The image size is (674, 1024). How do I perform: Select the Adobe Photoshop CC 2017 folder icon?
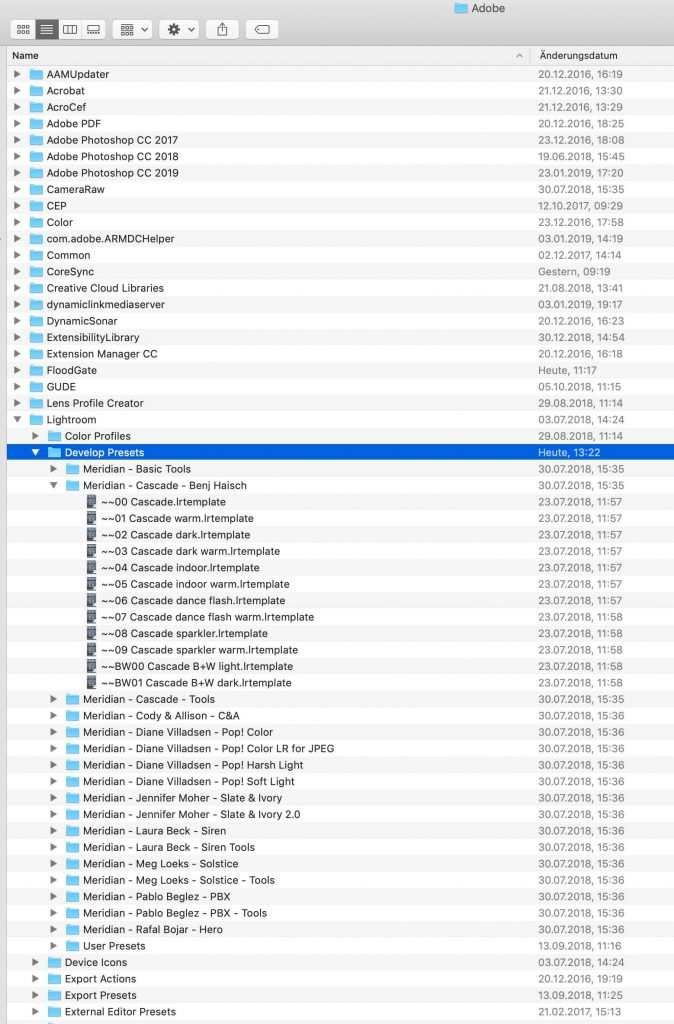37,140
